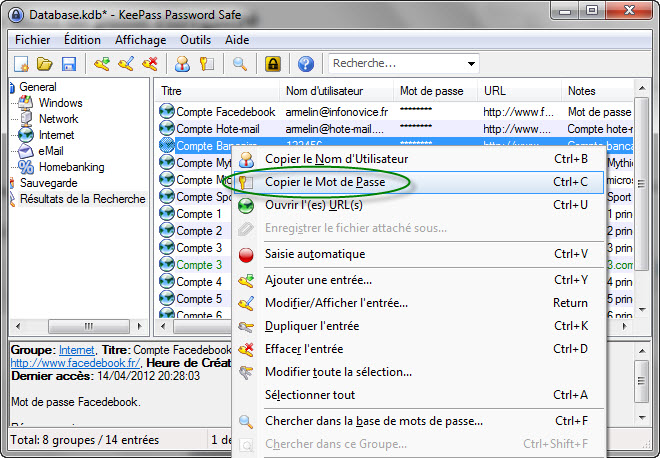
Task: Click the user icon for Copier le Nom
Action: 246,160
